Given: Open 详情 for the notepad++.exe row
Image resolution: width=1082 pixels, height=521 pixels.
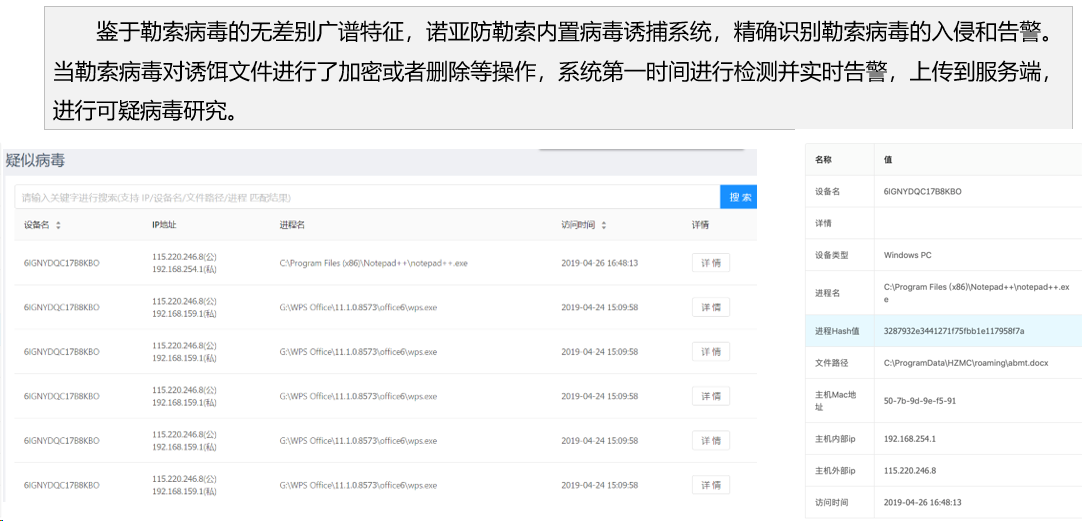Looking at the screenshot, I should coord(711,263).
